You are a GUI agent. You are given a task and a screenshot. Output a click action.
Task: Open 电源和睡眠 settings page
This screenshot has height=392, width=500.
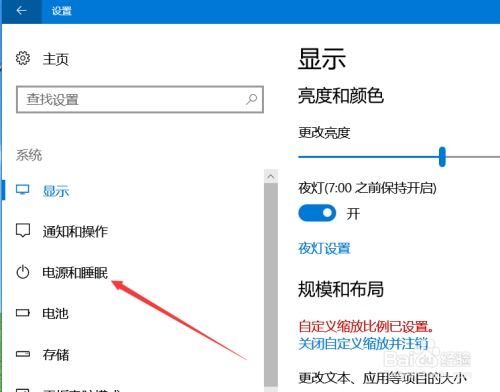pyautogui.click(x=75, y=272)
